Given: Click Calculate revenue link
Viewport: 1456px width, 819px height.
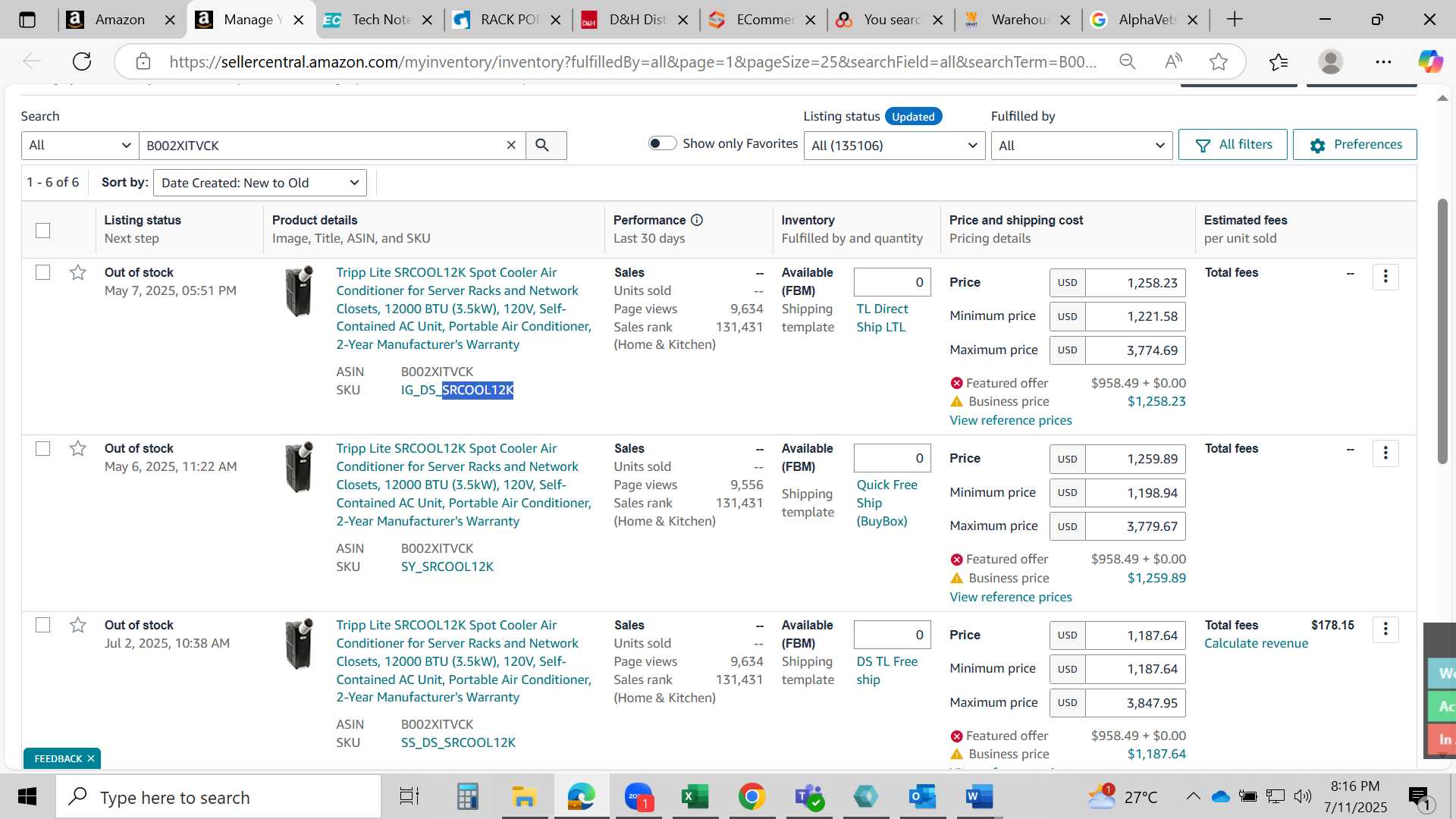Looking at the screenshot, I should (1257, 643).
